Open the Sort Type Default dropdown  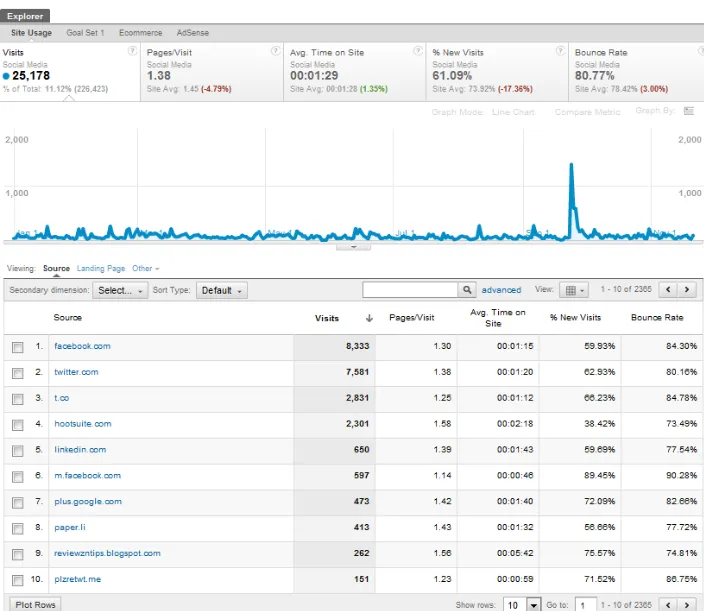point(221,290)
